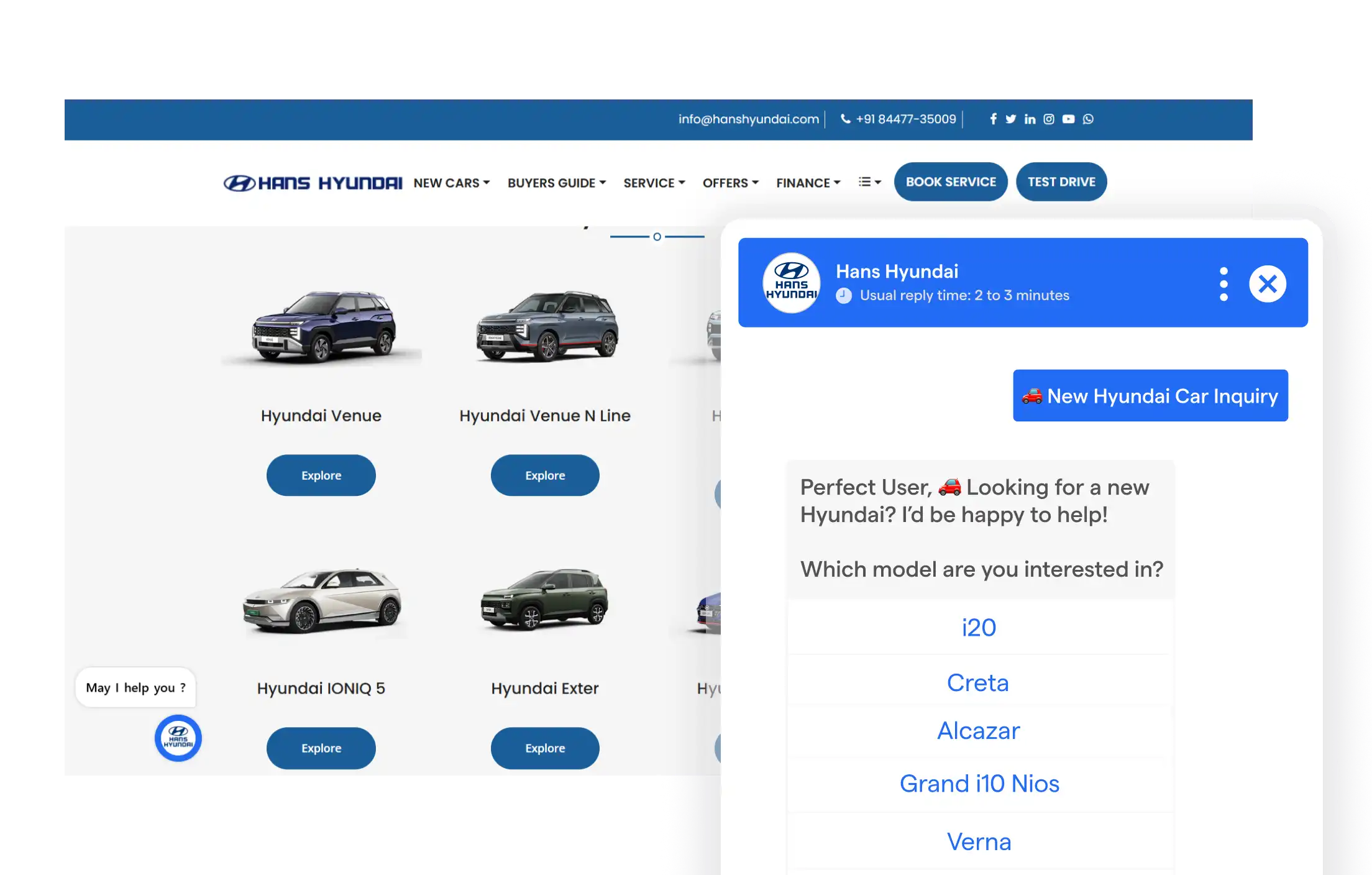Open the LinkedIn social icon
The image size is (1372, 875).
(1030, 119)
